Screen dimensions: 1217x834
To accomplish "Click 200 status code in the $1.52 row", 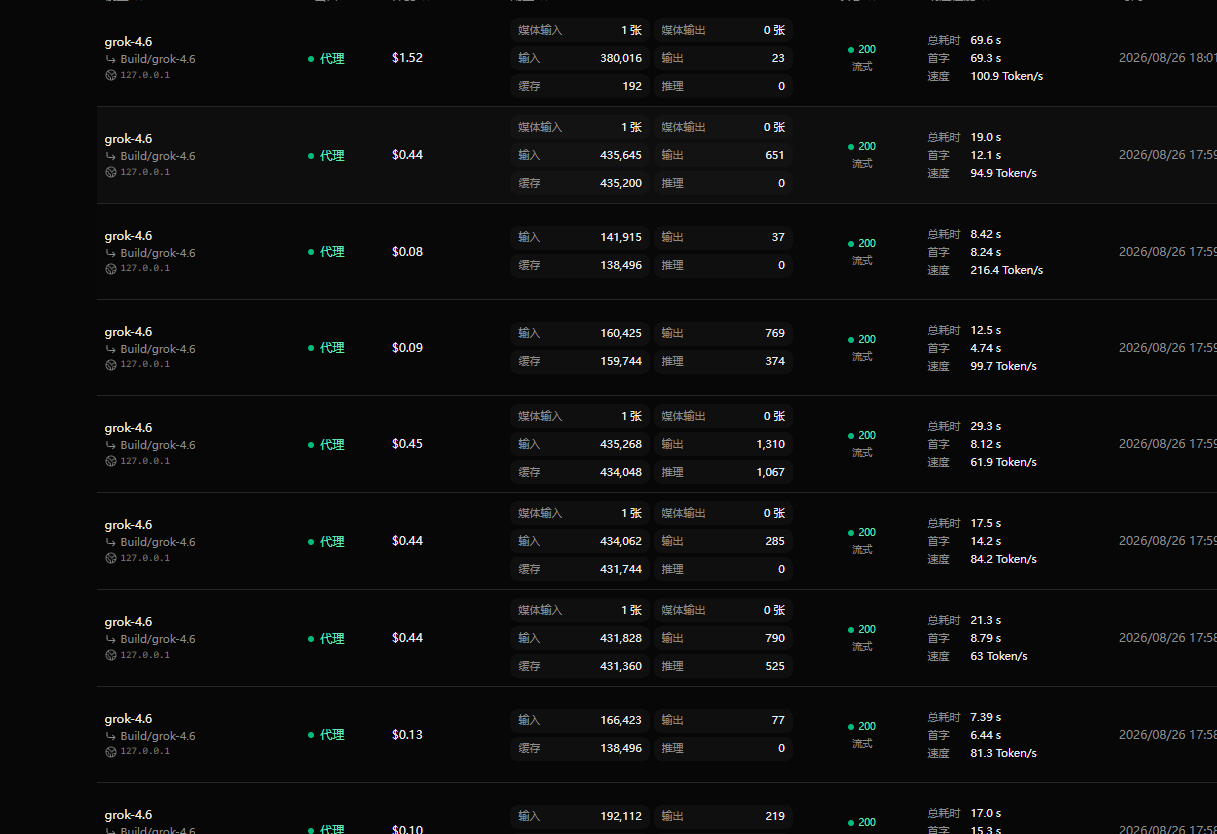I will click(867, 49).
